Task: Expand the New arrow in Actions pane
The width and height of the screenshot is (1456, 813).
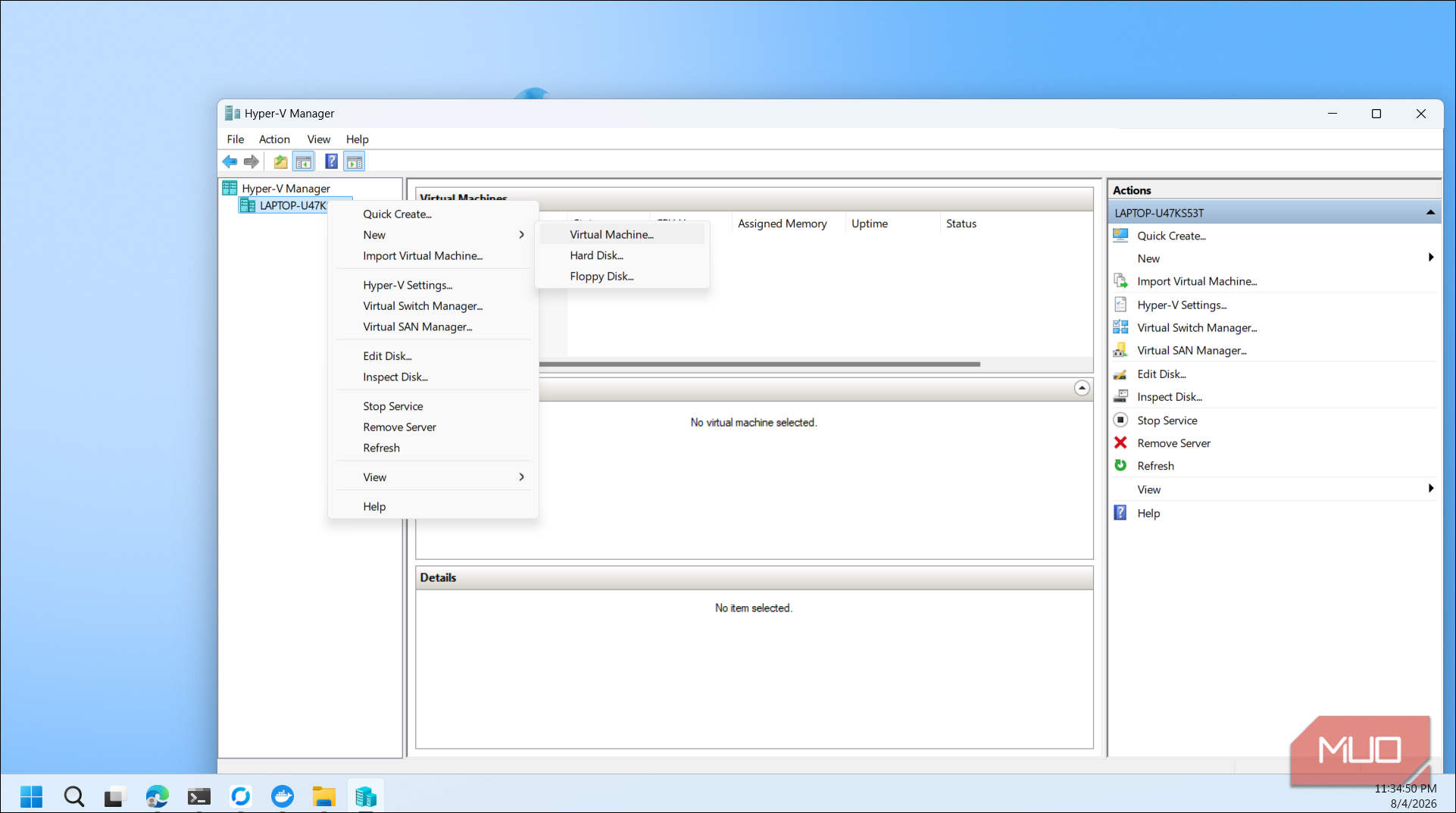Action: click(x=1430, y=258)
